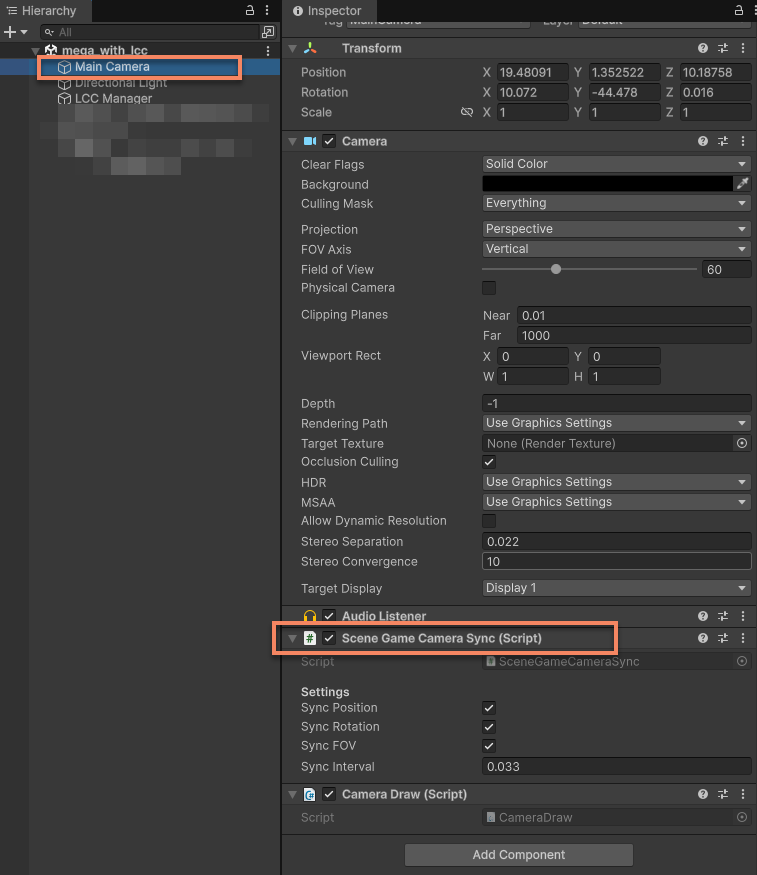This screenshot has height=875, width=757.
Task: Open Scene Game Camera Sync help
Action: point(703,638)
